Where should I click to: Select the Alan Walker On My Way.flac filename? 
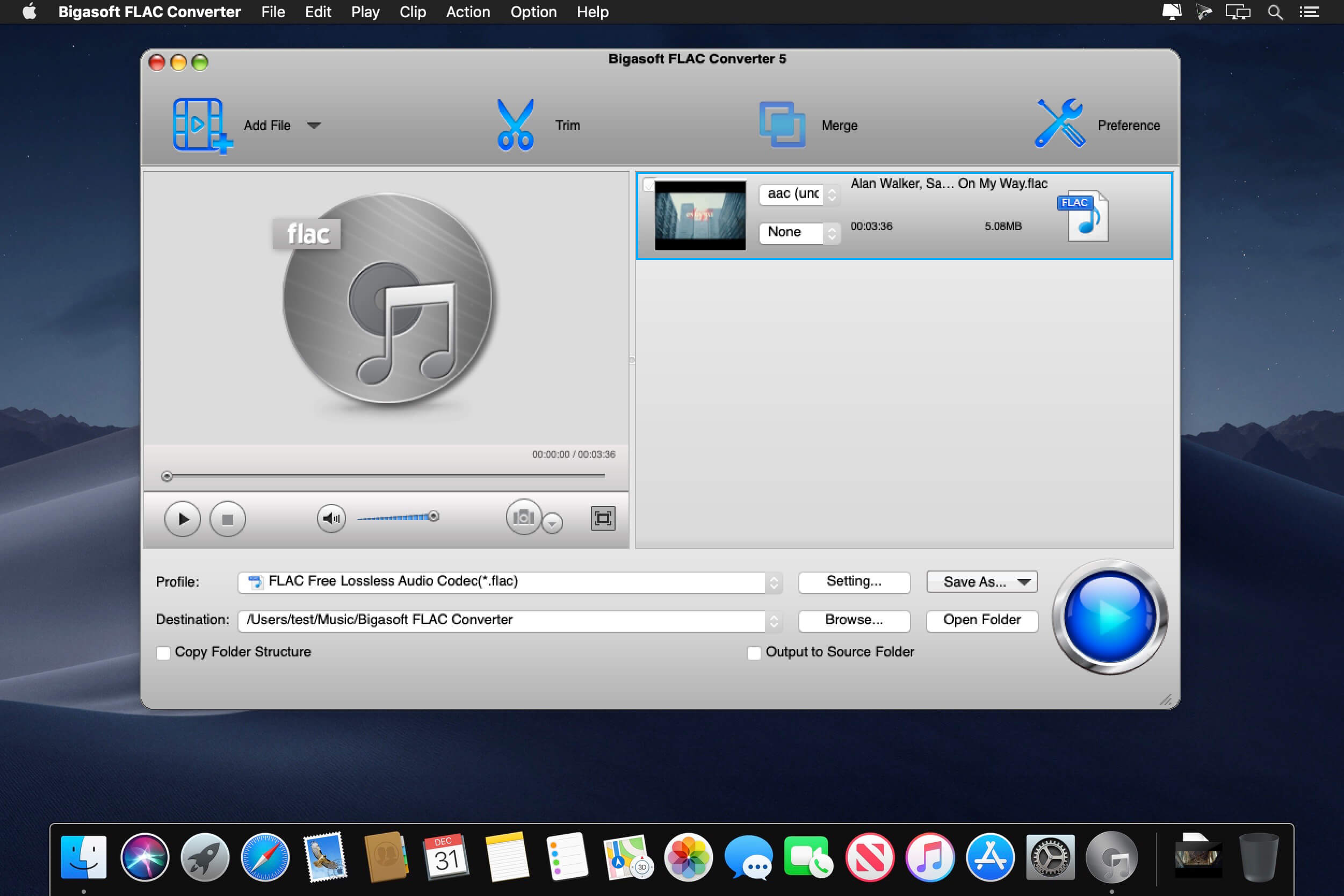click(x=949, y=183)
